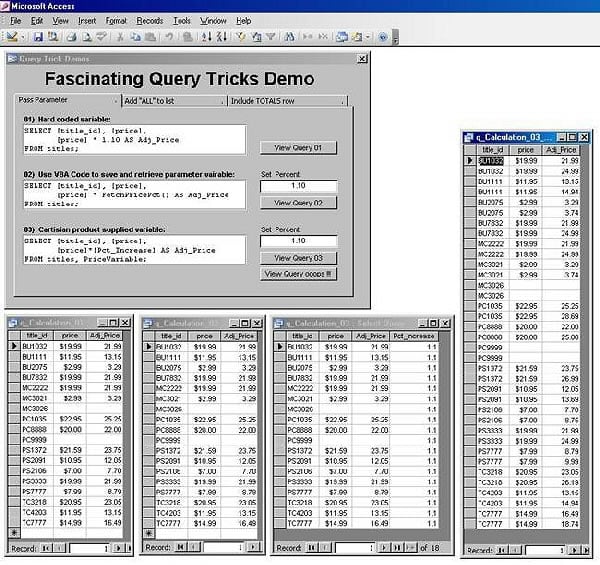Click the New Record toolbar icon
This screenshot has height=565, width=600.
307,37
